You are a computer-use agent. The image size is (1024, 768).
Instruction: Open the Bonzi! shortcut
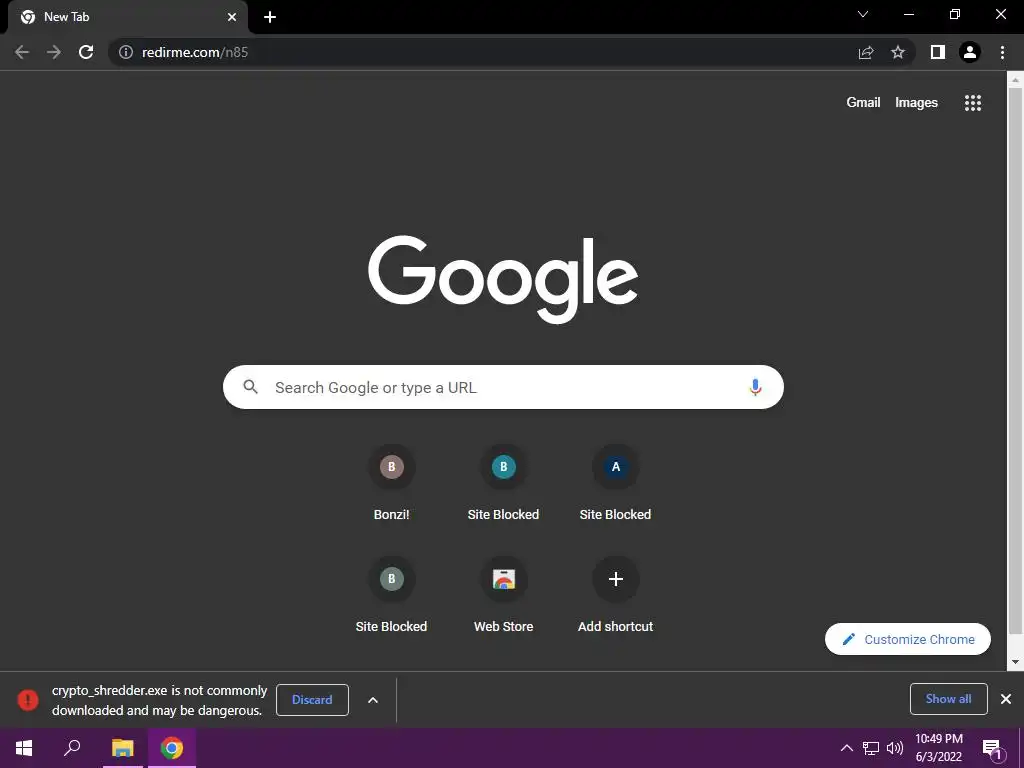(391, 483)
